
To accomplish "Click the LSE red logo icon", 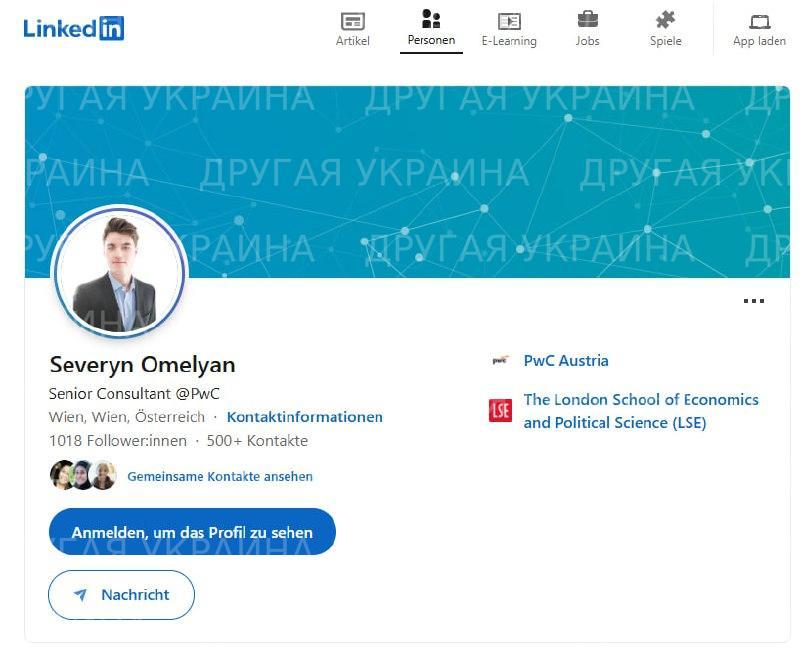I will click(501, 411).
